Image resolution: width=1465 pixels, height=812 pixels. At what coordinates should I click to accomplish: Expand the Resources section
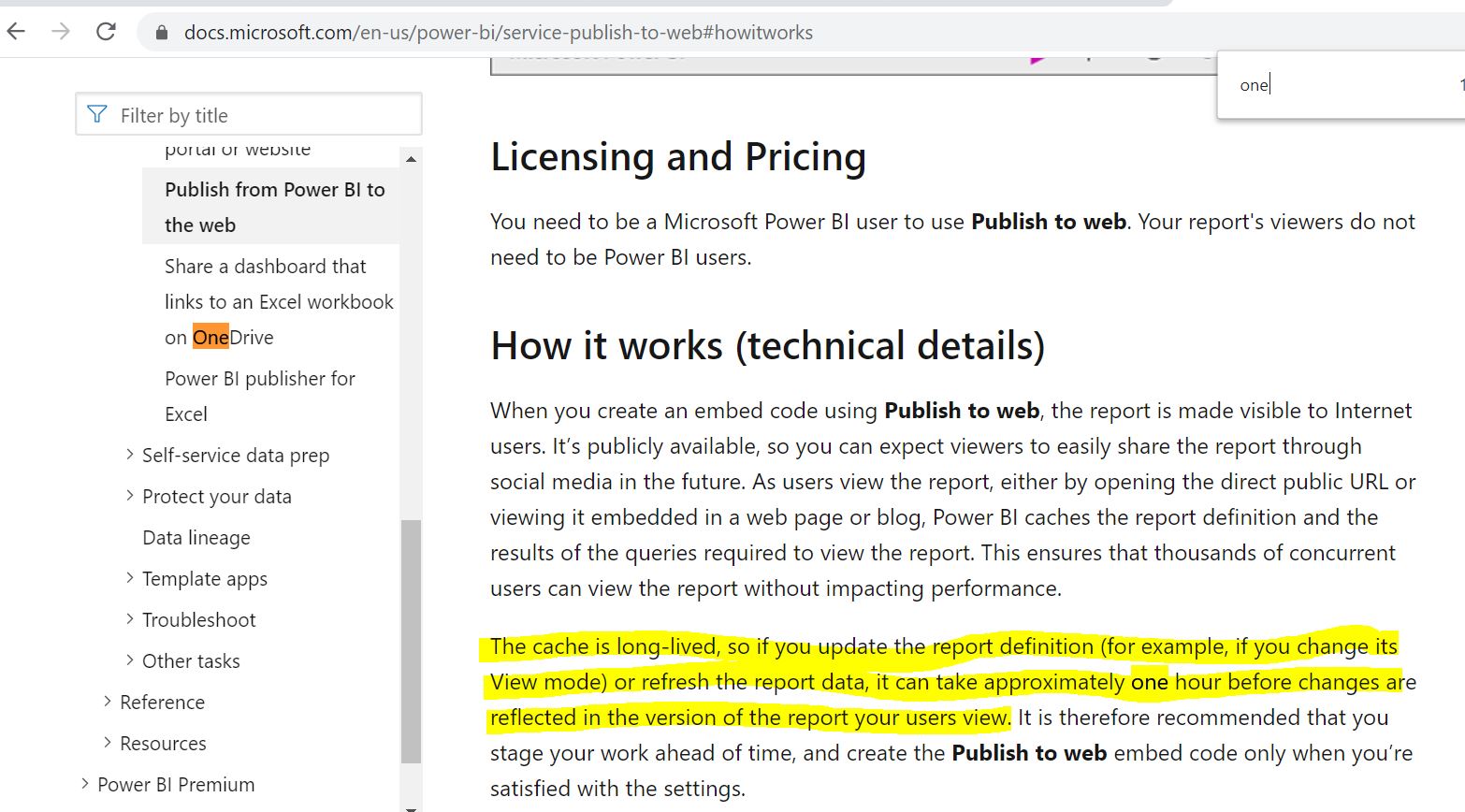[163, 744]
